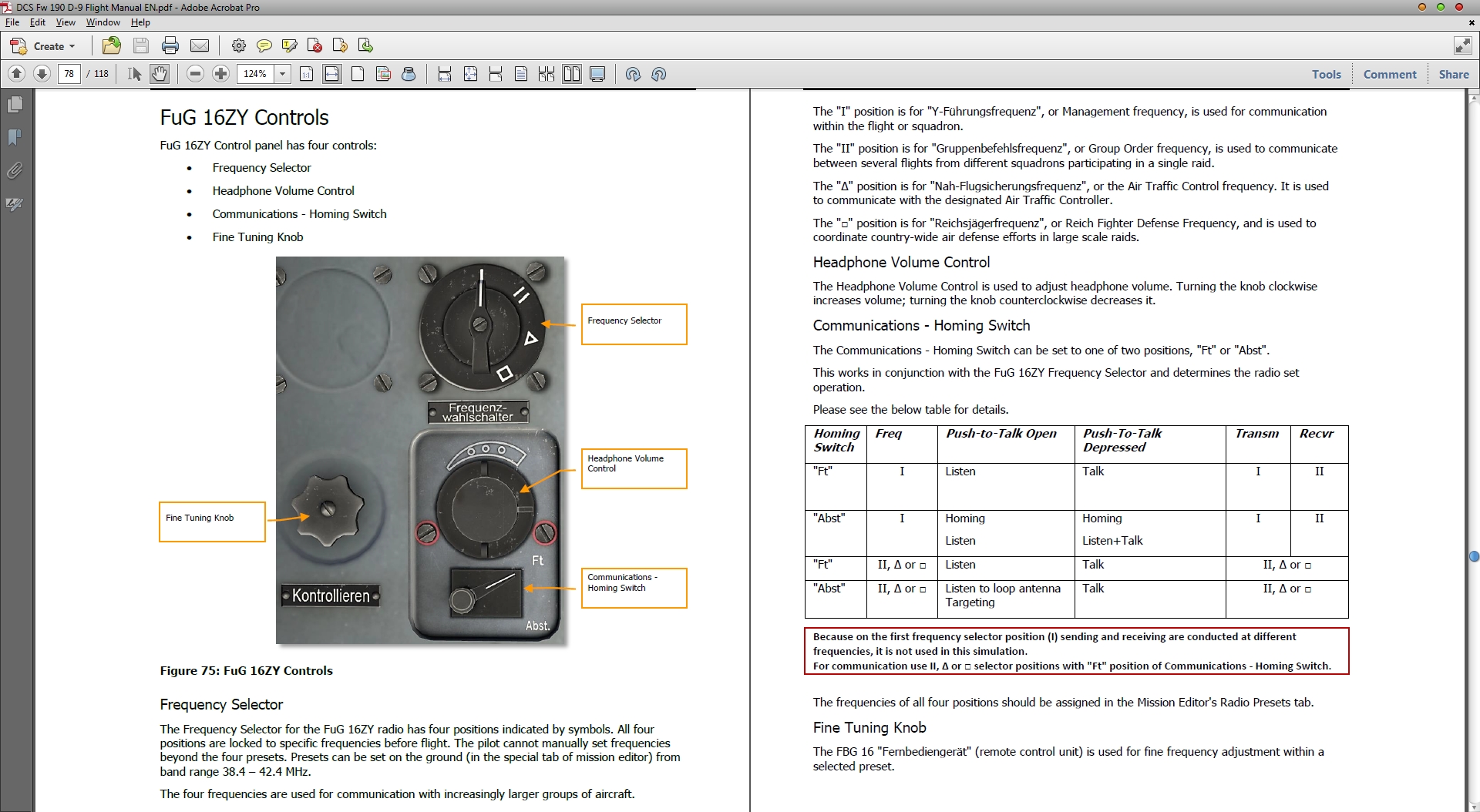Expand the zoom percentage dropdown arrow

pos(283,74)
